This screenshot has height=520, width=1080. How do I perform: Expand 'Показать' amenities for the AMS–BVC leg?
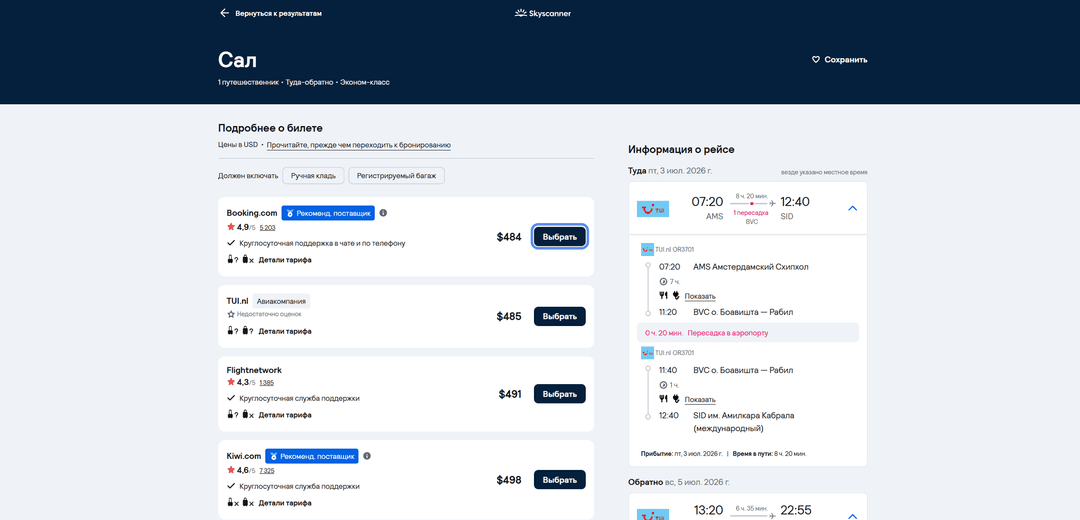point(700,296)
